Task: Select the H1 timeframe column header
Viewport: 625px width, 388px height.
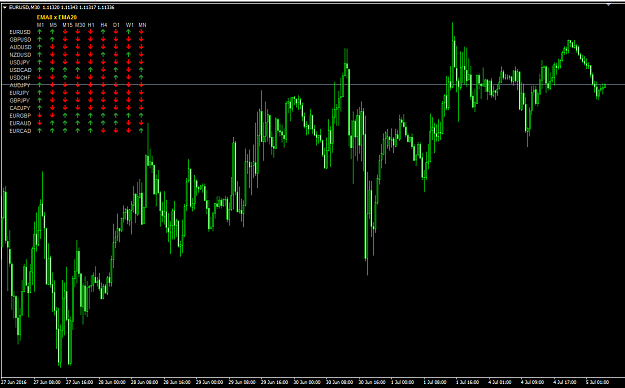Action: click(x=91, y=25)
